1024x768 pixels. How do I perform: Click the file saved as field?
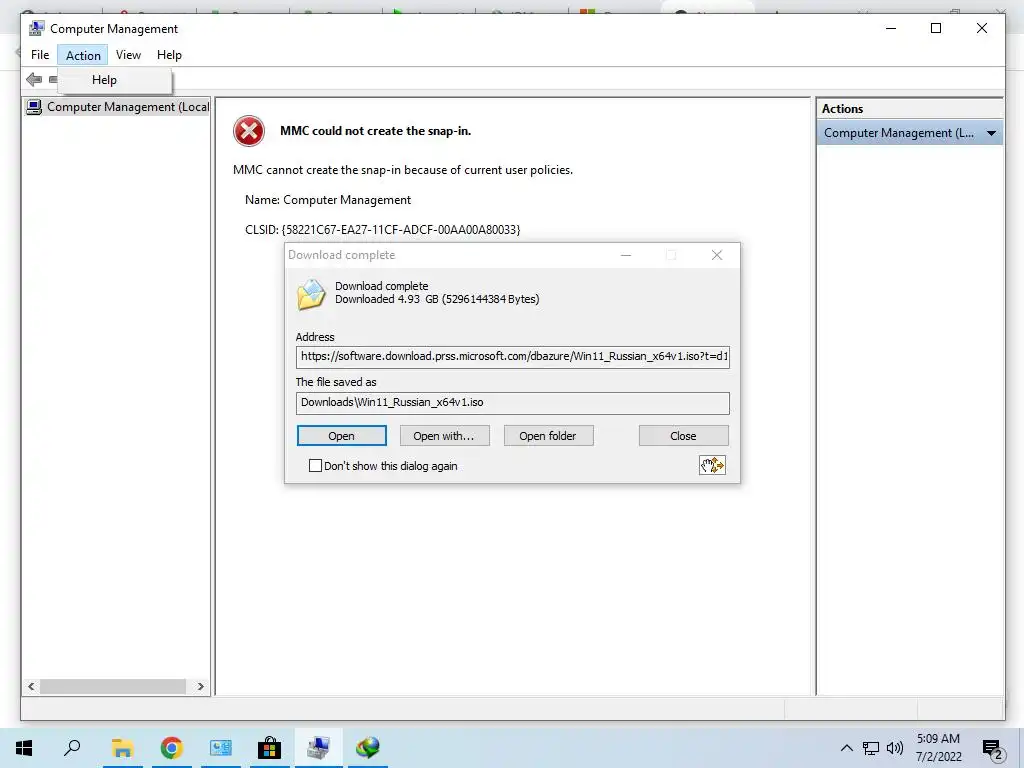[x=513, y=402]
